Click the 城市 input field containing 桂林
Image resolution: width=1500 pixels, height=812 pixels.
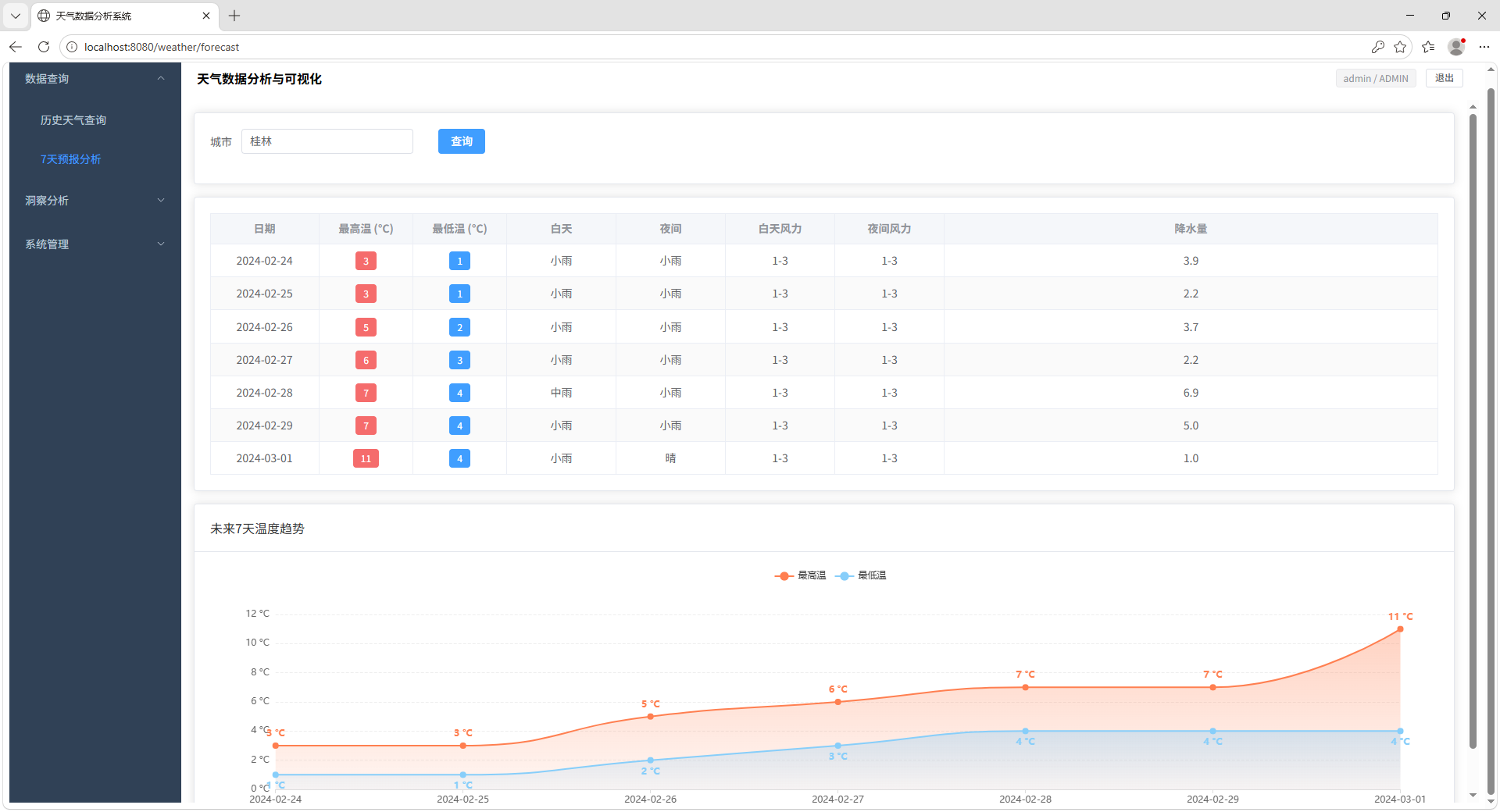[327, 141]
